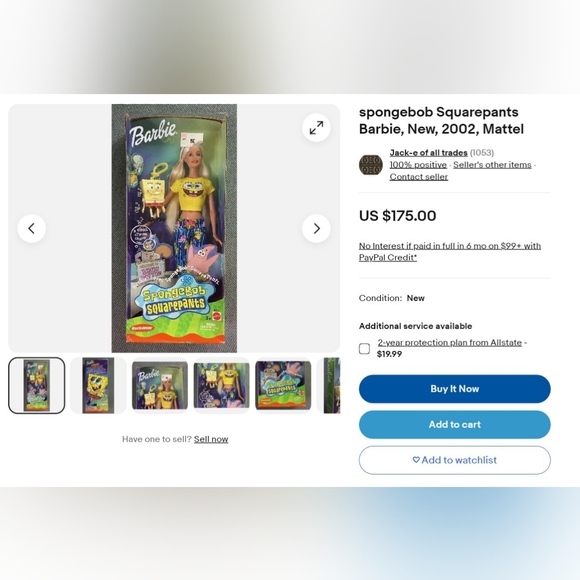This screenshot has width=580, height=580.
Task: Add the Barbie to cart
Action: tap(455, 424)
